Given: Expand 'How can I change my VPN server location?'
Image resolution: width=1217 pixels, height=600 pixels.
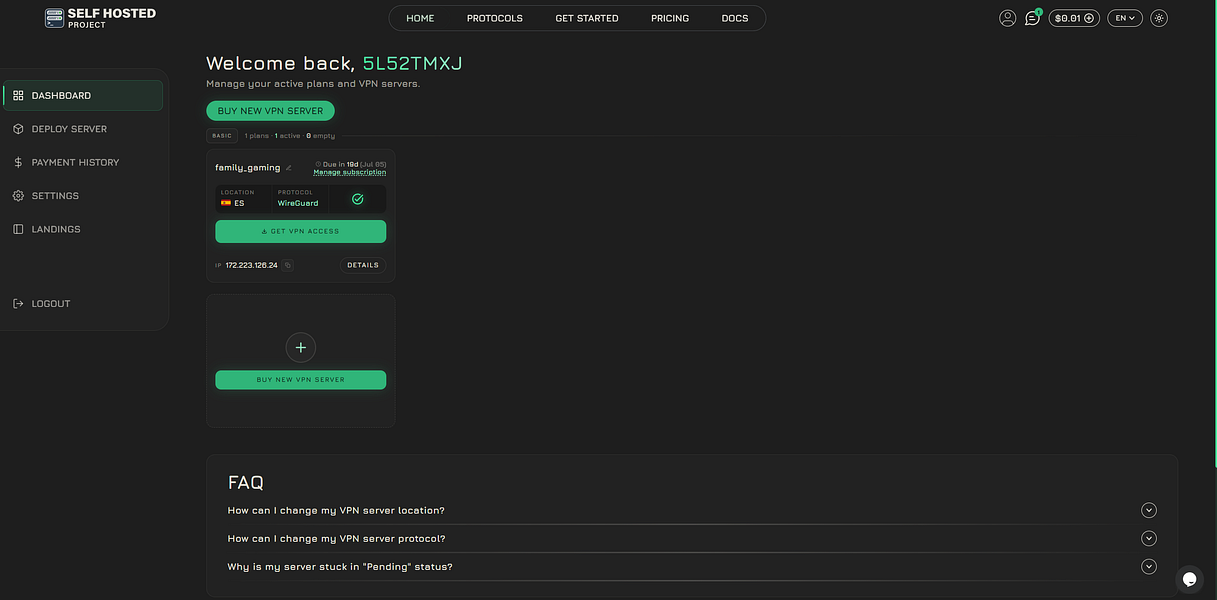Looking at the screenshot, I should [692, 510].
